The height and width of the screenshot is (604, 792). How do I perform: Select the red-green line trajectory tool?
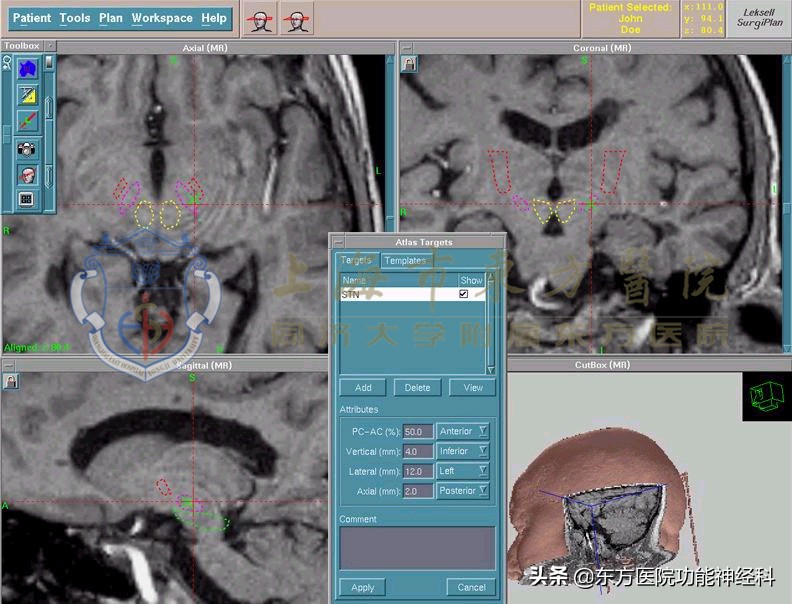click(27, 121)
